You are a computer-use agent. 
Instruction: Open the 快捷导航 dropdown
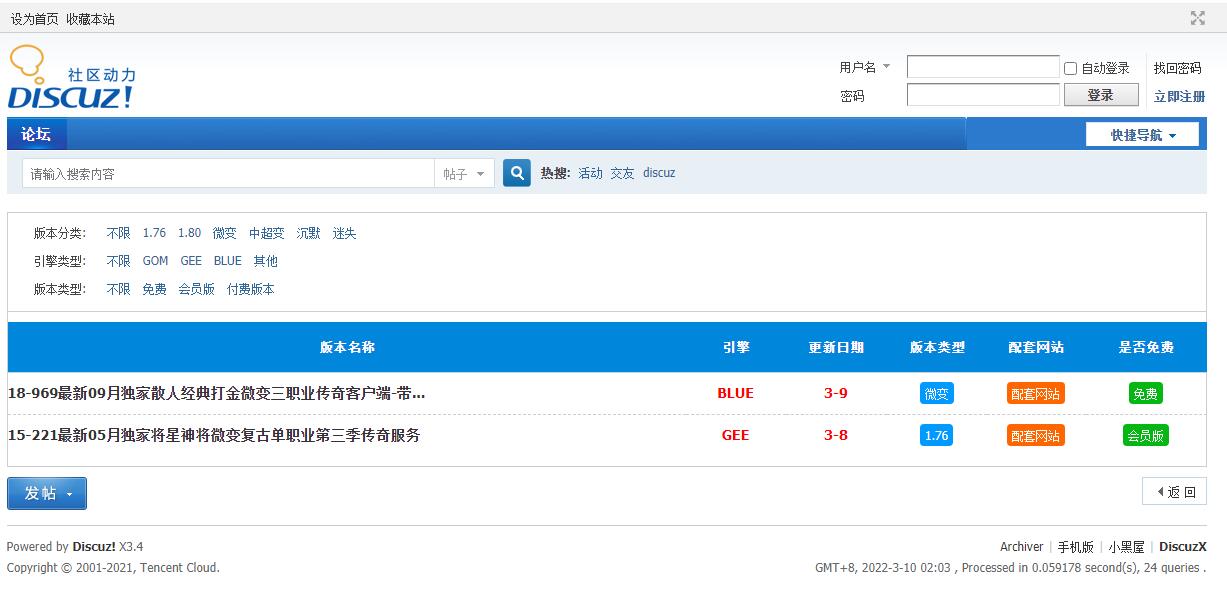(x=1142, y=135)
